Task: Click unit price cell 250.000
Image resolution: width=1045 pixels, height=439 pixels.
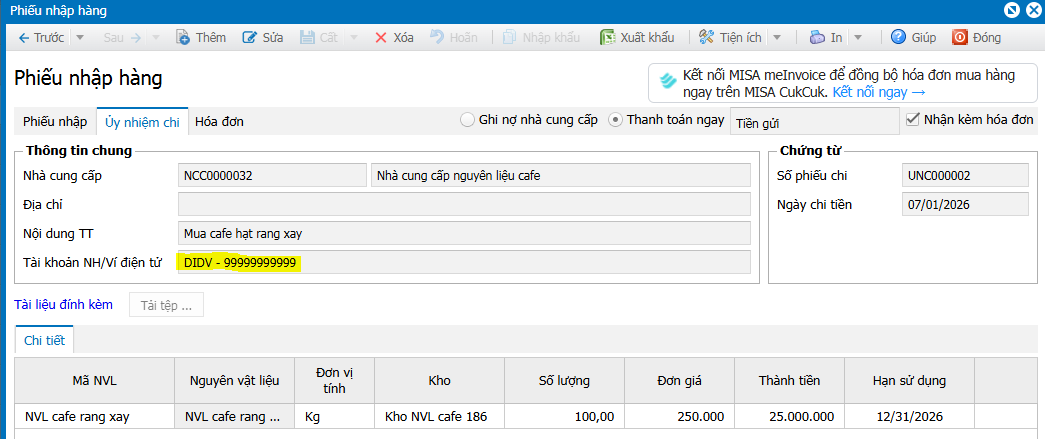Action: tap(679, 417)
